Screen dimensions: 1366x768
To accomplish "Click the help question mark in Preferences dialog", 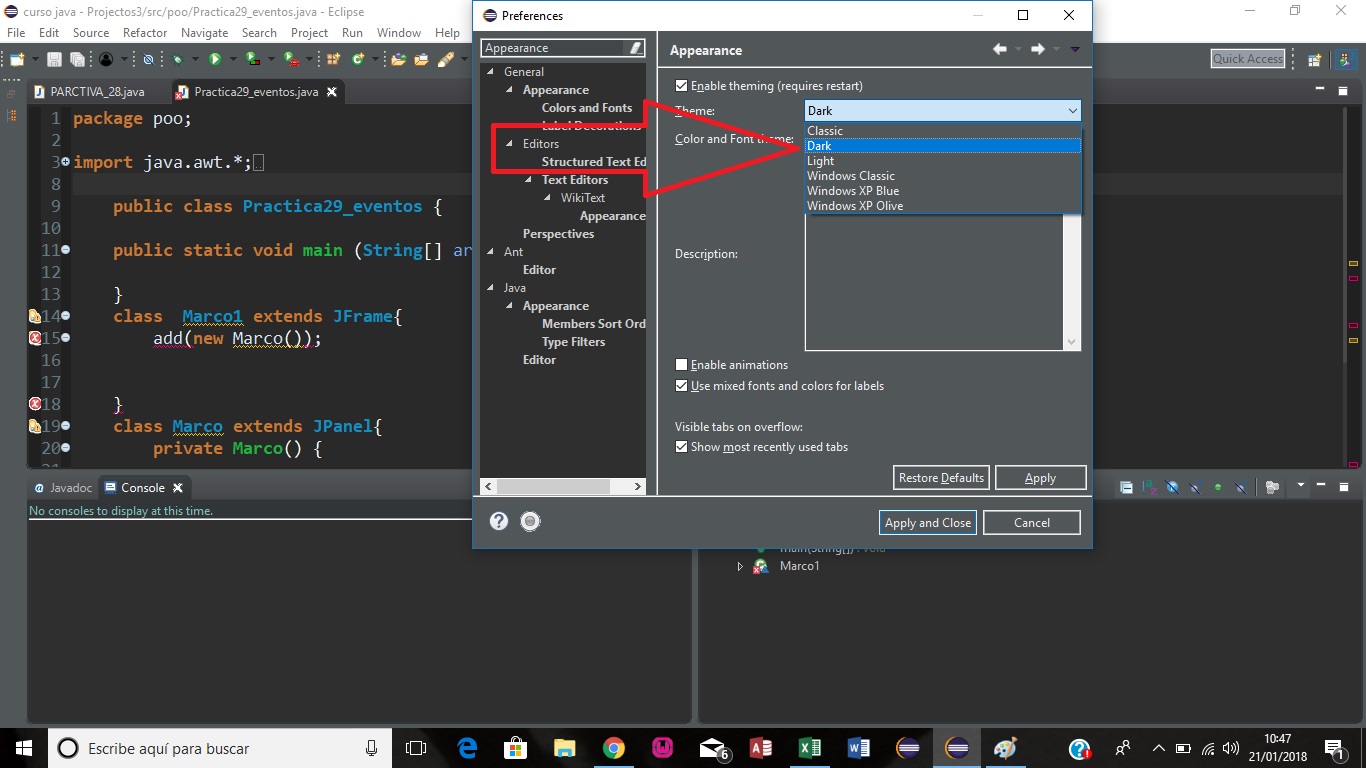I will click(498, 521).
